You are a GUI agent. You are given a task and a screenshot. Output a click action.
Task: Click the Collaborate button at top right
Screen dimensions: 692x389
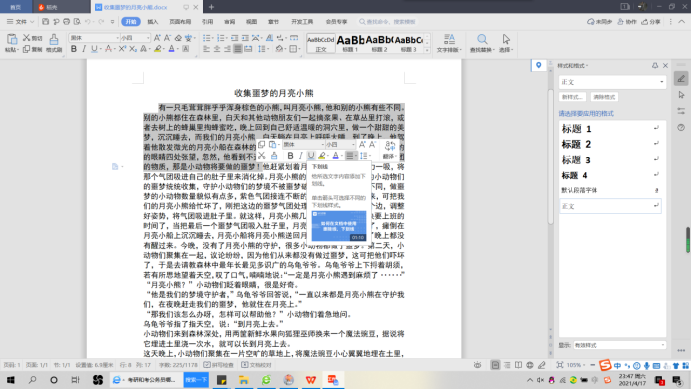tap(627, 22)
